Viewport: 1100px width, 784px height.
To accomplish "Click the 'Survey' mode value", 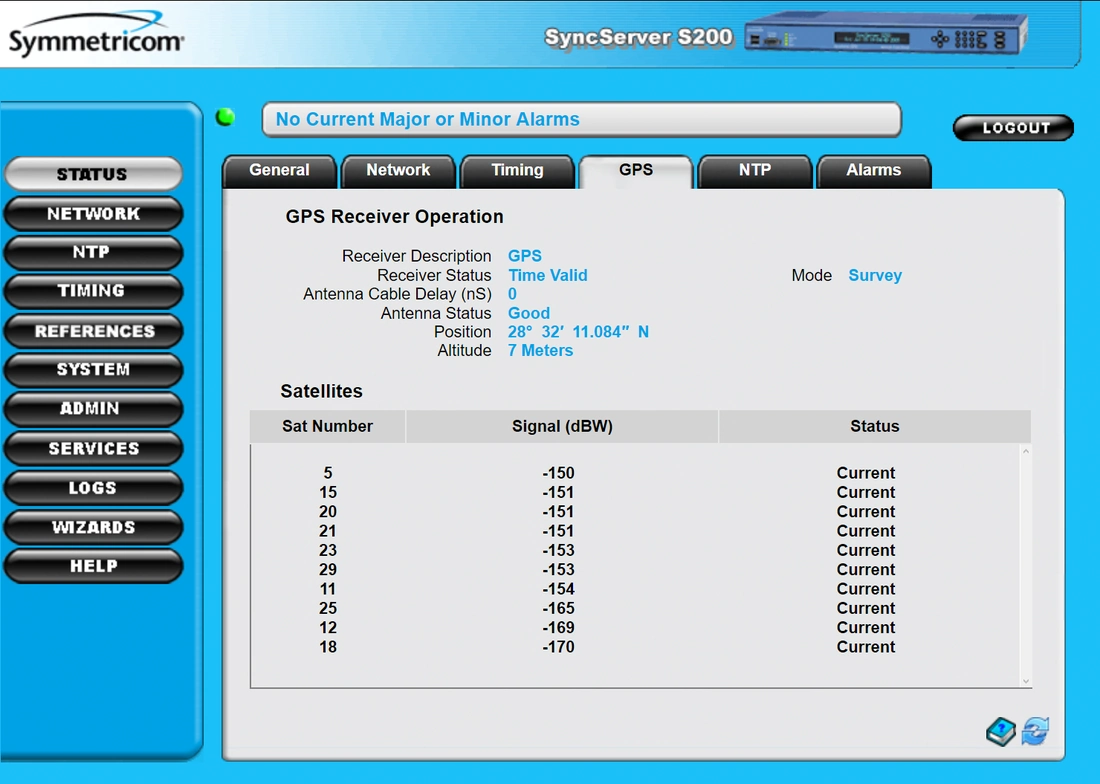I will click(875, 276).
